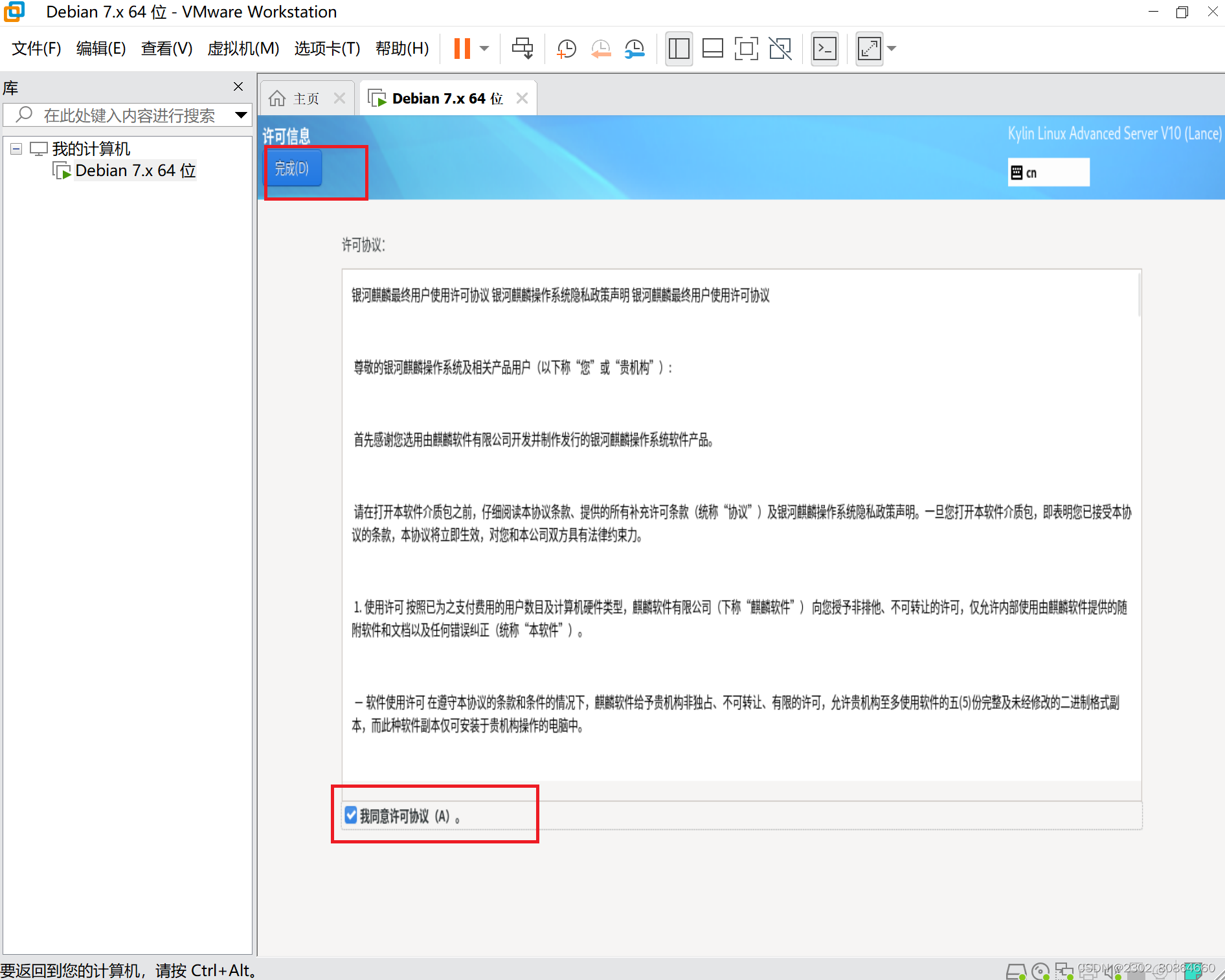This screenshot has height=980, width=1225.
Task: Switch to Unity mode icon
Action: (780, 49)
